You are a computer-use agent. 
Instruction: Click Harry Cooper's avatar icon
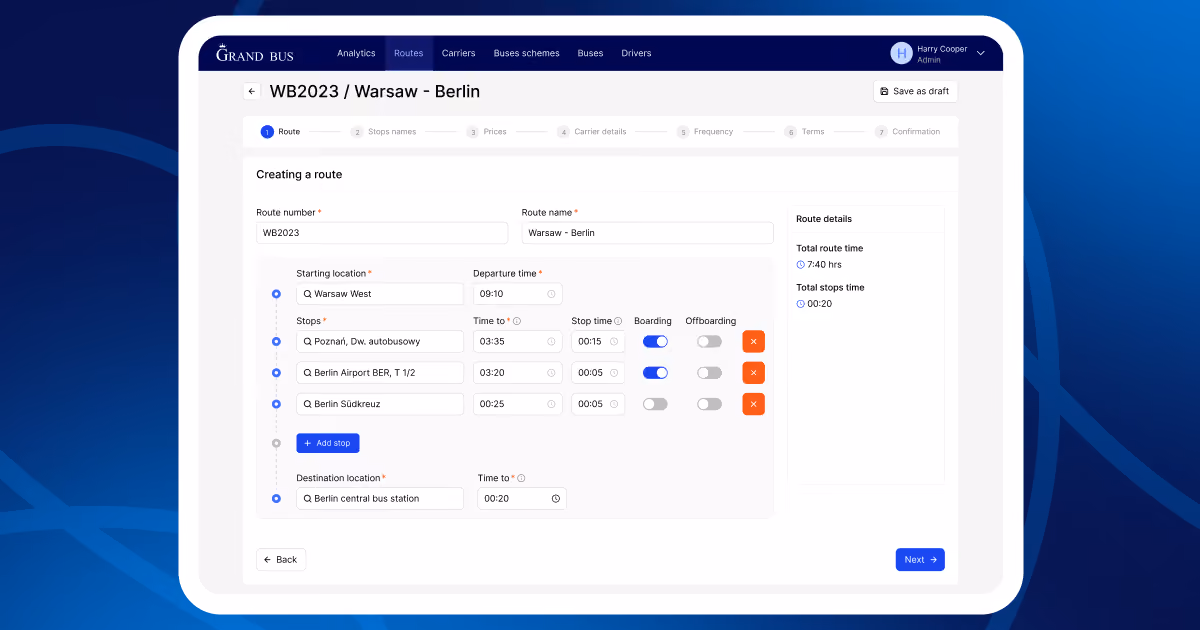tap(901, 53)
